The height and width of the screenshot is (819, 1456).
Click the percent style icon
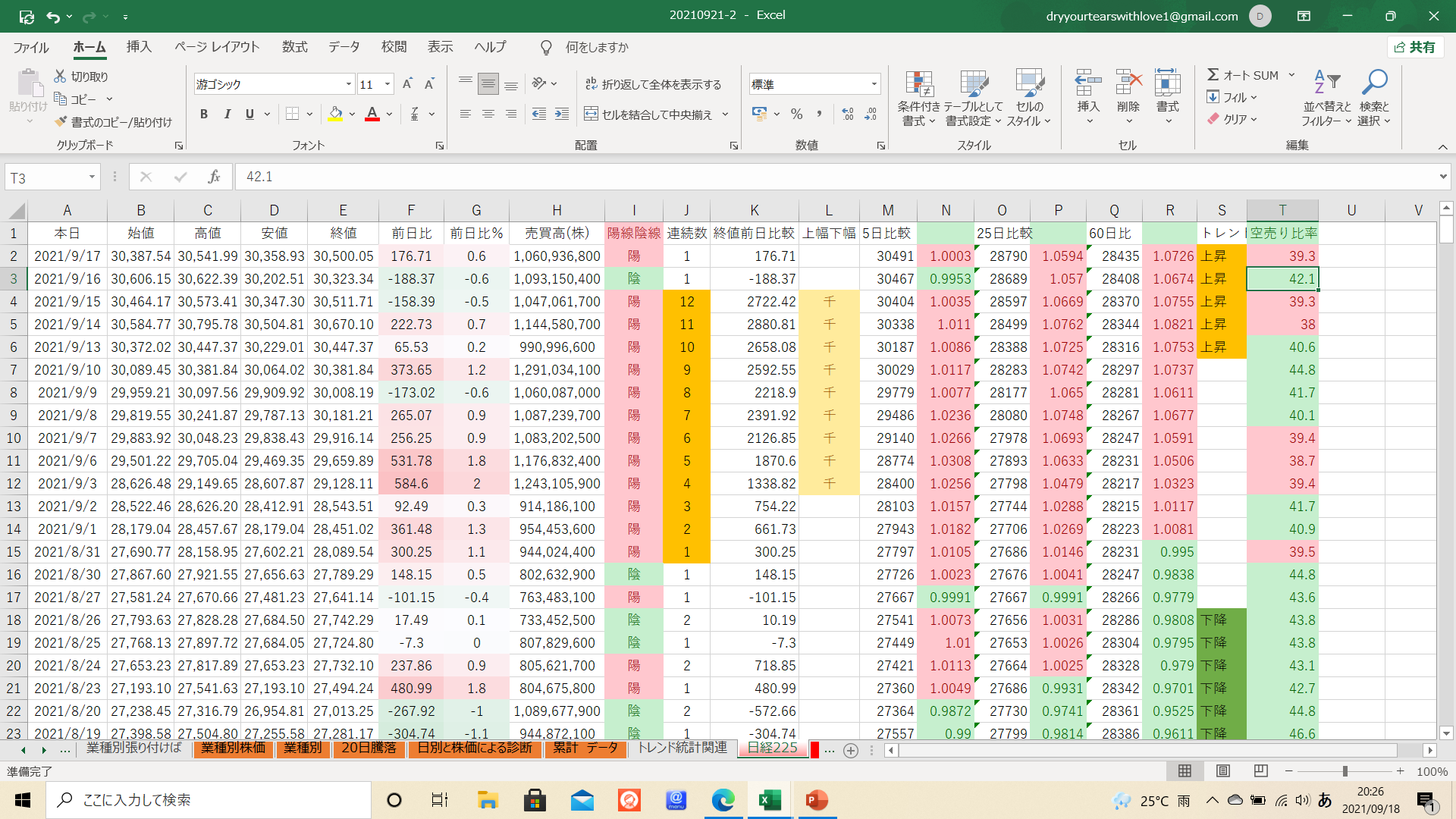pyautogui.click(x=796, y=115)
